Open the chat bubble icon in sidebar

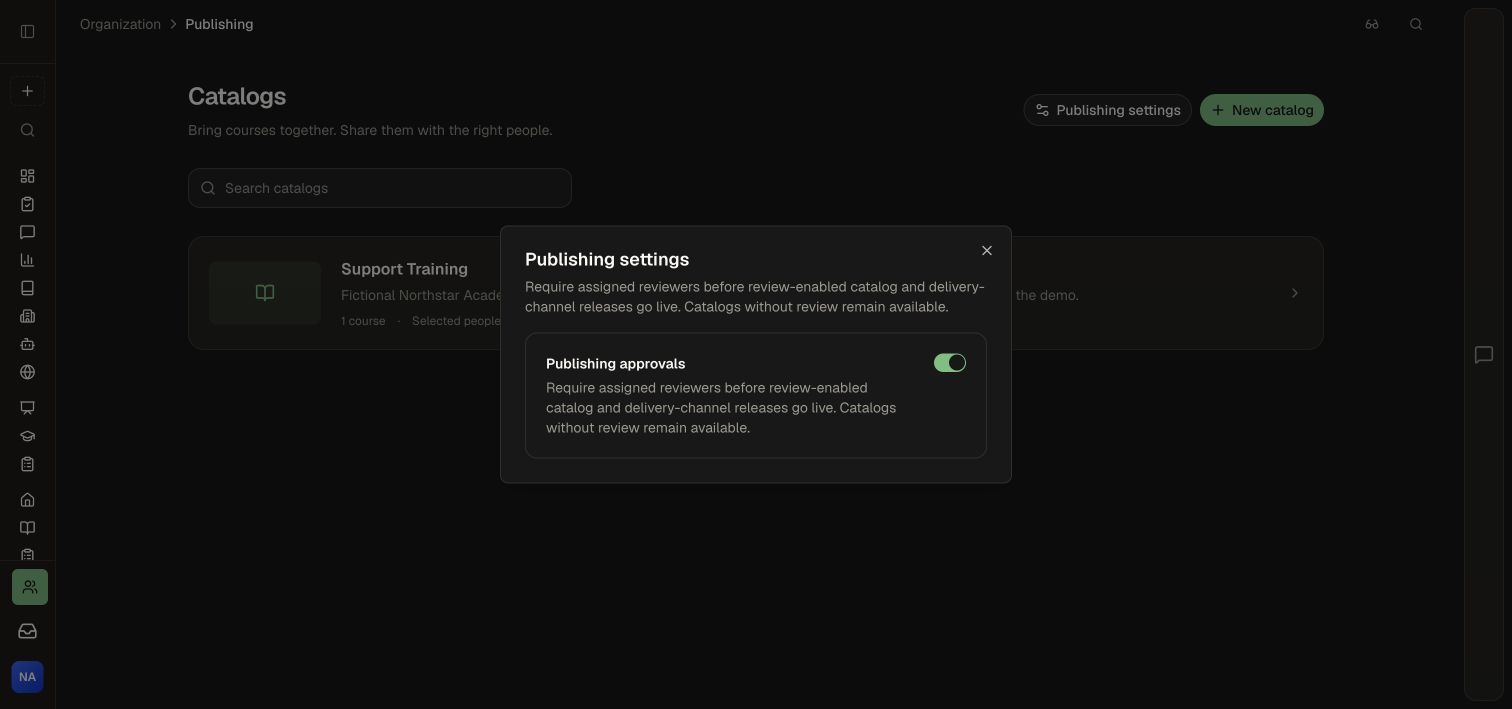coord(27,232)
